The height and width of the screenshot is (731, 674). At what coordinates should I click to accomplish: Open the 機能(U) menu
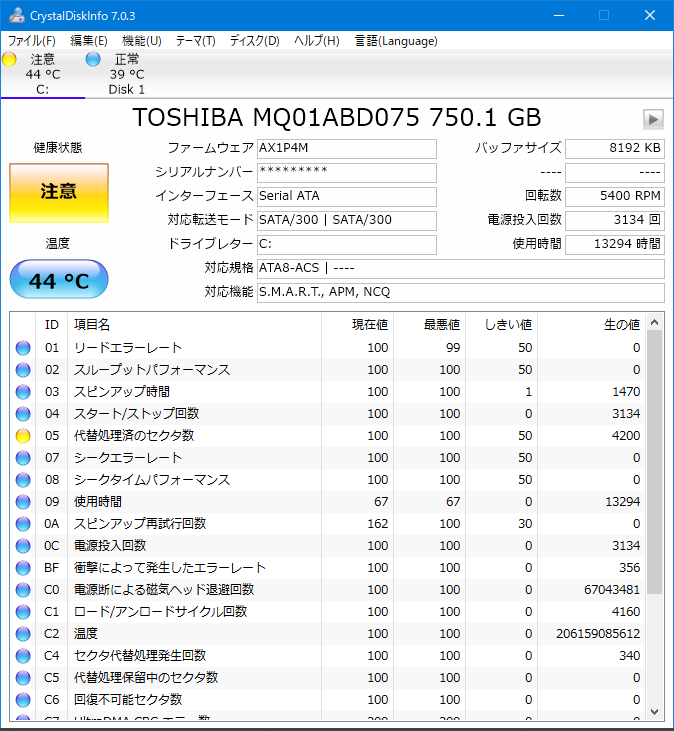(x=142, y=41)
